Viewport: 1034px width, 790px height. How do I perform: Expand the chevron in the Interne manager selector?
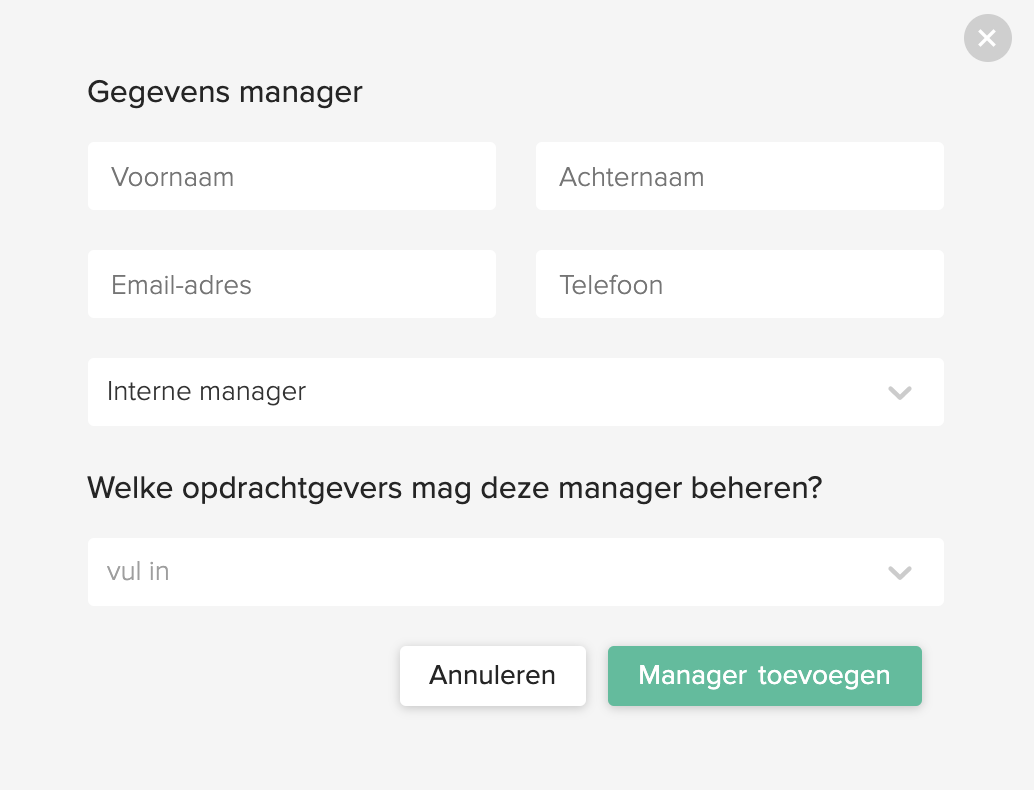coord(899,393)
